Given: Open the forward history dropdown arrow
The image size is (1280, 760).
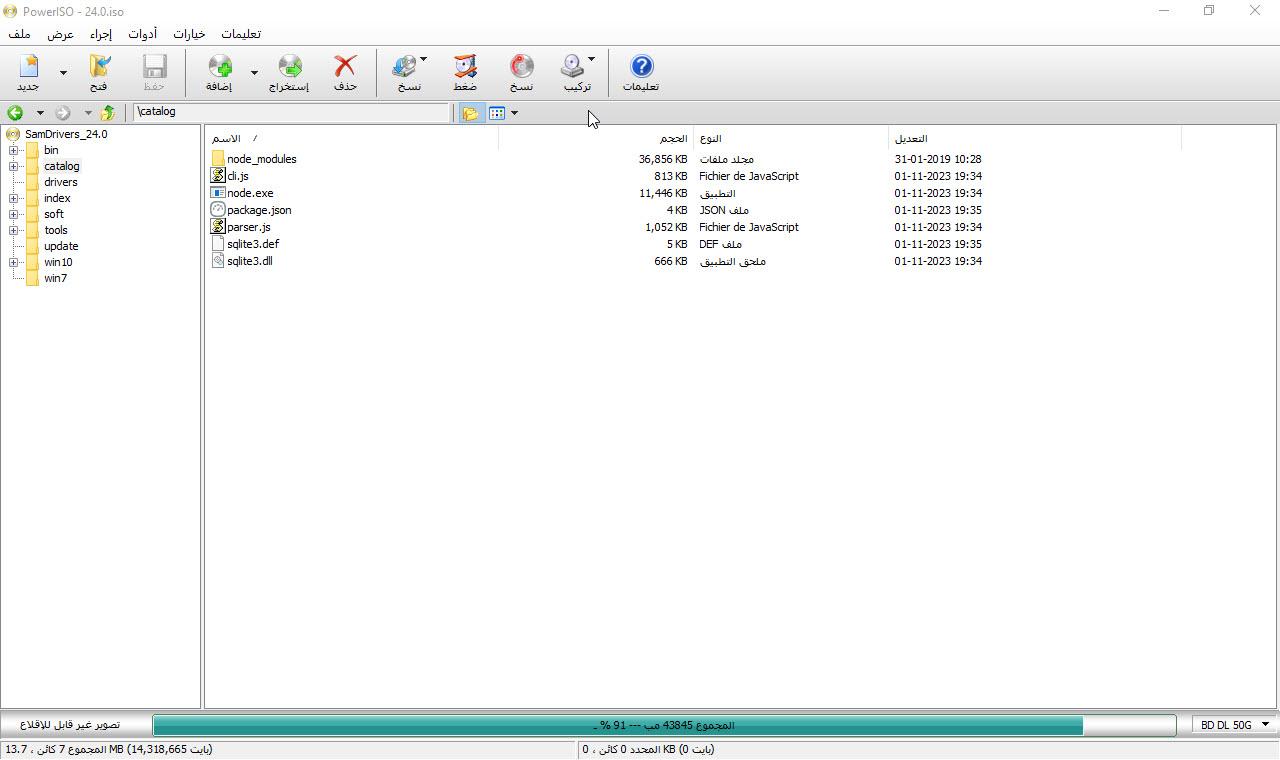Looking at the screenshot, I should click(88, 113).
